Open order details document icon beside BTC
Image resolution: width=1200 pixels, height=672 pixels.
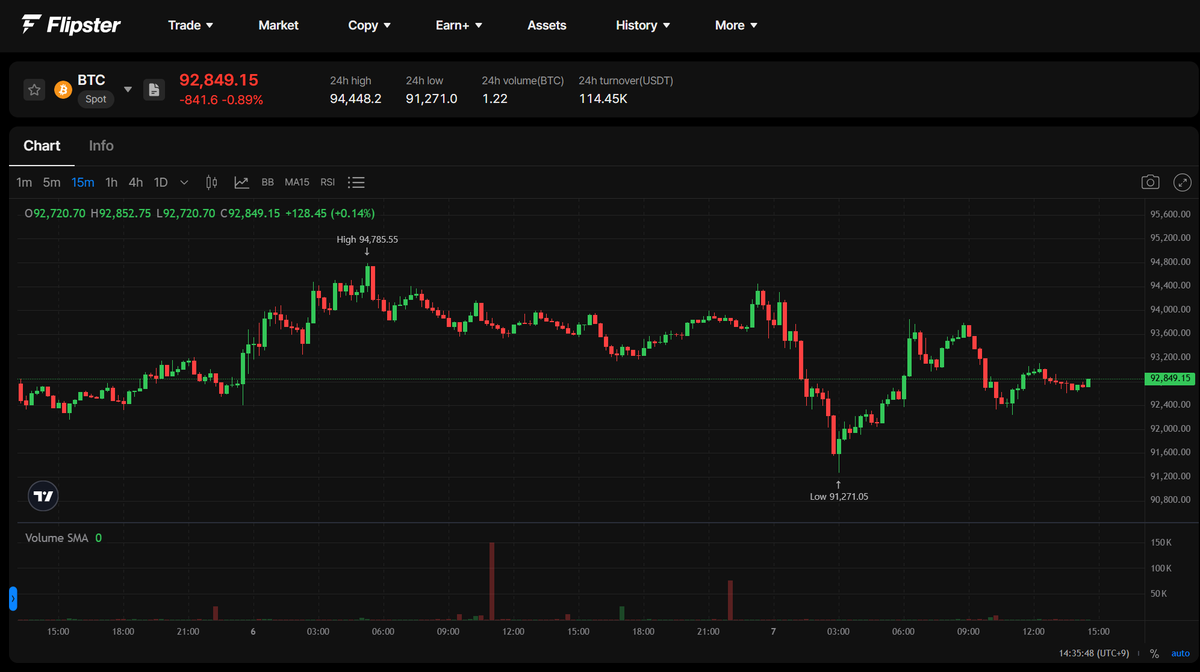pyautogui.click(x=154, y=89)
